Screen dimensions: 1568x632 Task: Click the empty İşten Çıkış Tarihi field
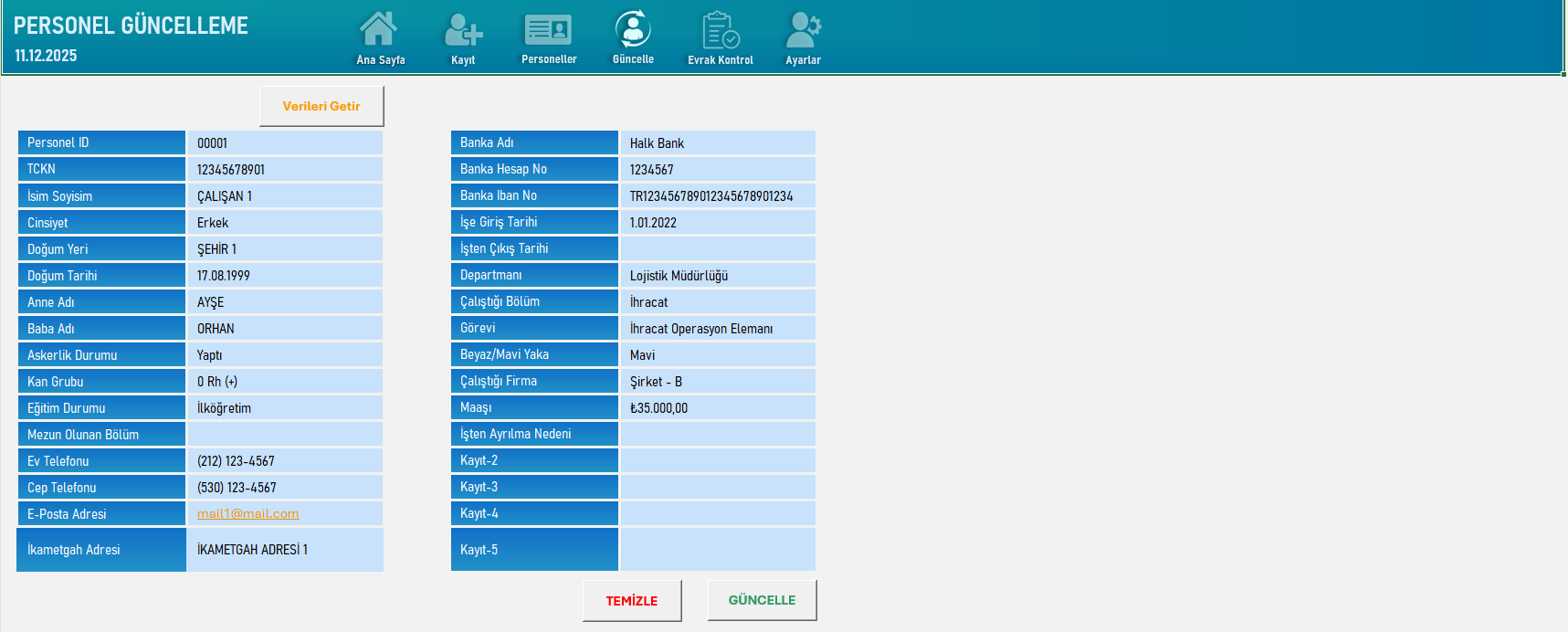(x=718, y=248)
